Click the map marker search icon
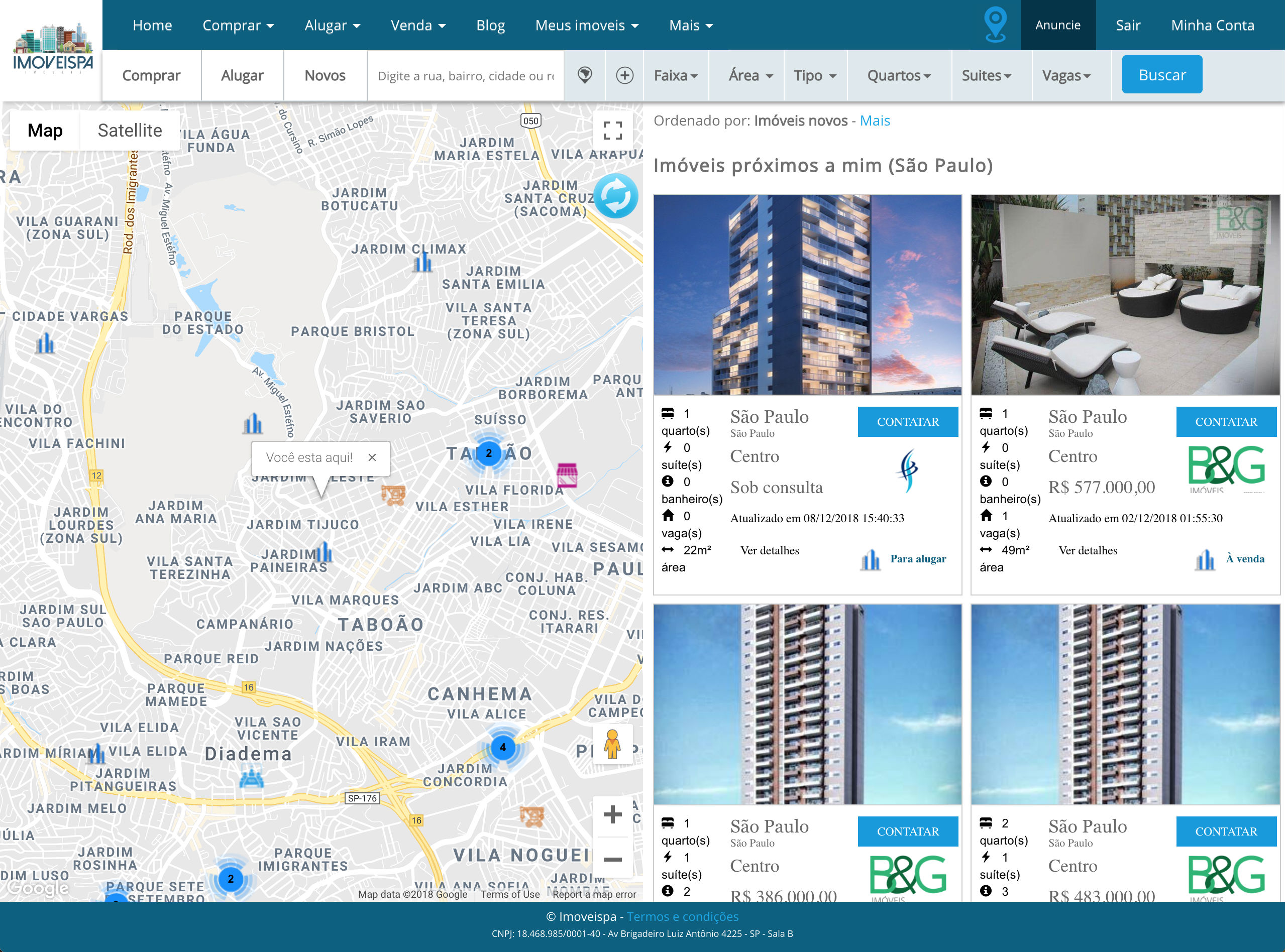This screenshot has height=952, width=1285. (x=585, y=75)
